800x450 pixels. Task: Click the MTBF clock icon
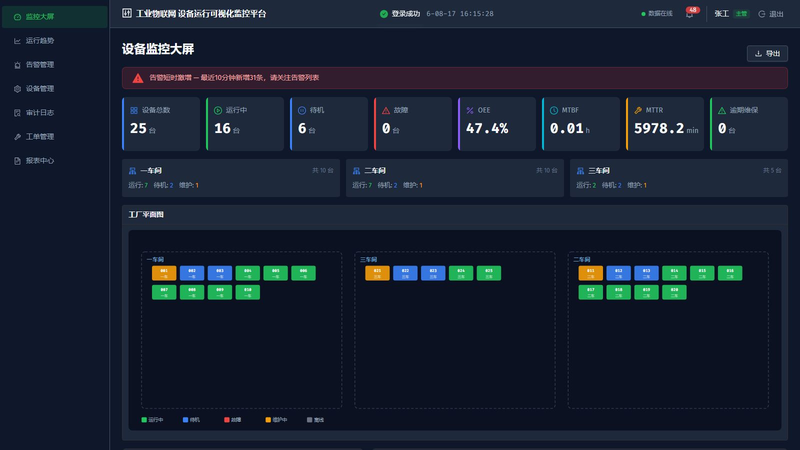[x=554, y=110]
